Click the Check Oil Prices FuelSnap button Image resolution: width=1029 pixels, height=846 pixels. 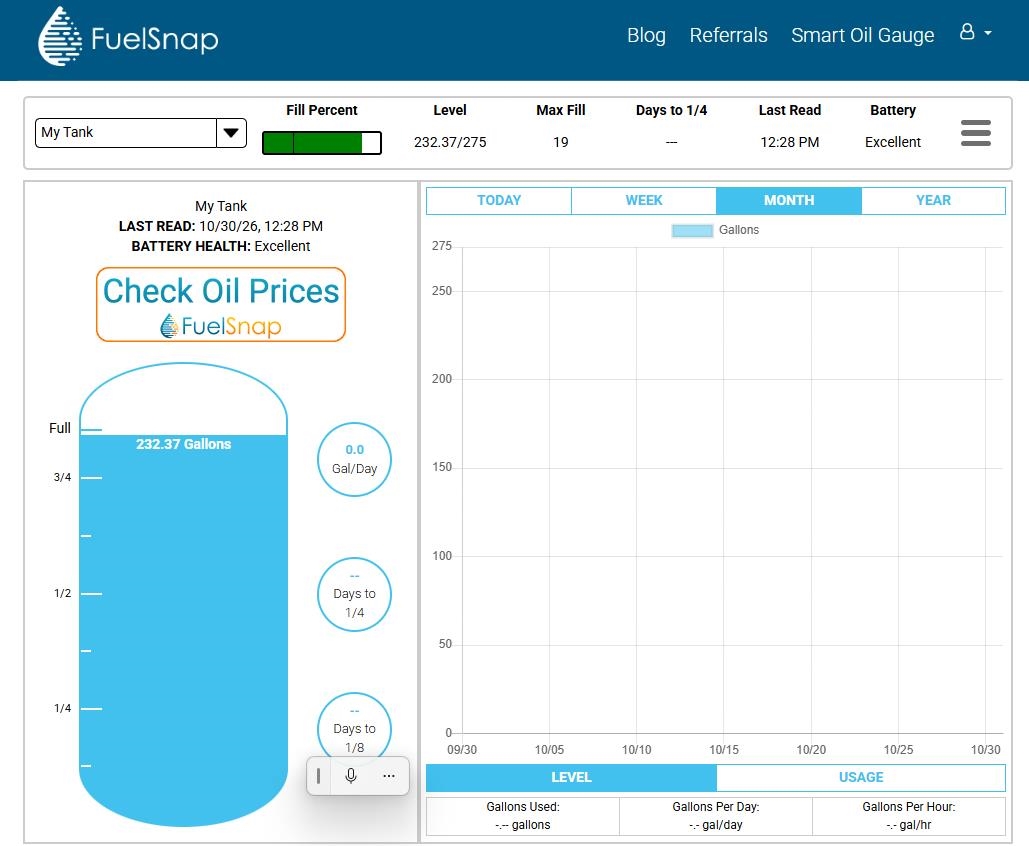click(x=220, y=305)
